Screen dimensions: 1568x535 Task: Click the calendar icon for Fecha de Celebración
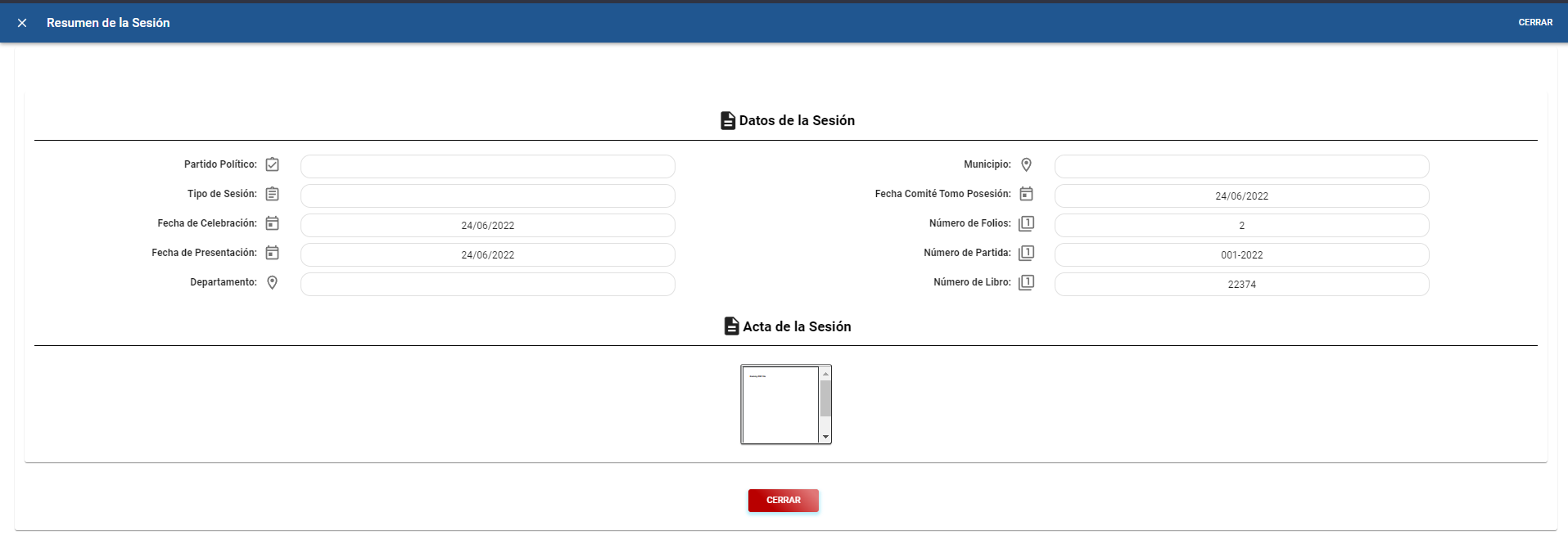[273, 223]
